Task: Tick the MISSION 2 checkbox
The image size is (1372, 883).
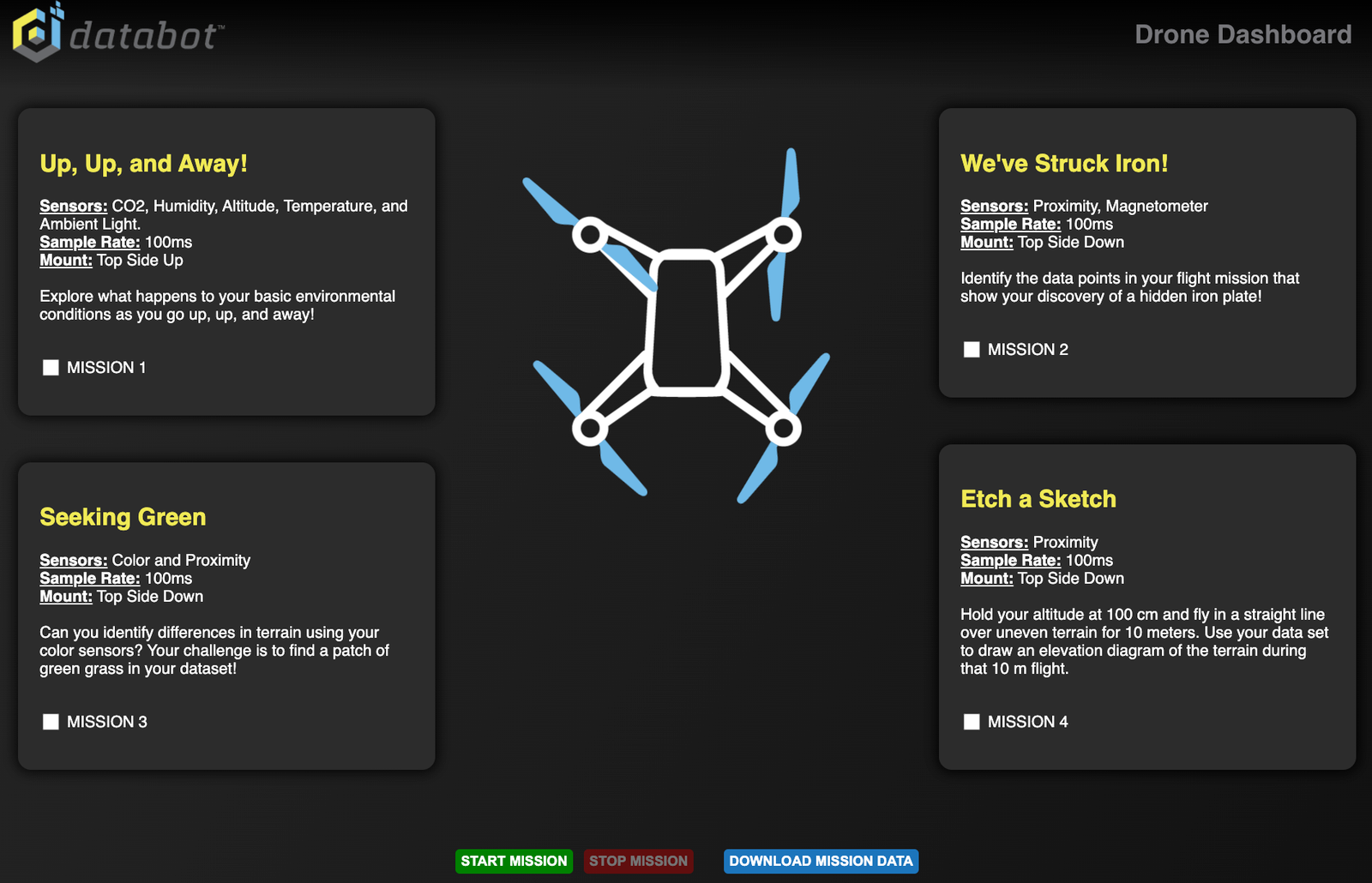Action: coord(972,350)
